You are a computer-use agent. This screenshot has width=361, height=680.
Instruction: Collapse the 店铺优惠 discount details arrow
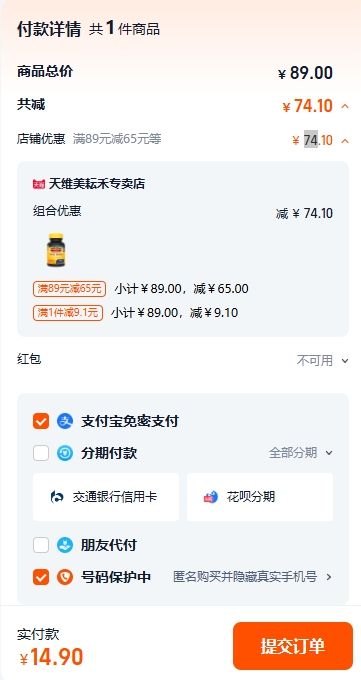[345, 141]
